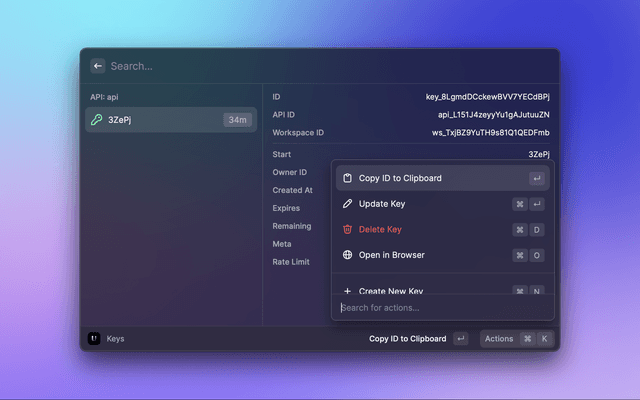Click the red trash icon for Delete Key

pyautogui.click(x=347, y=229)
